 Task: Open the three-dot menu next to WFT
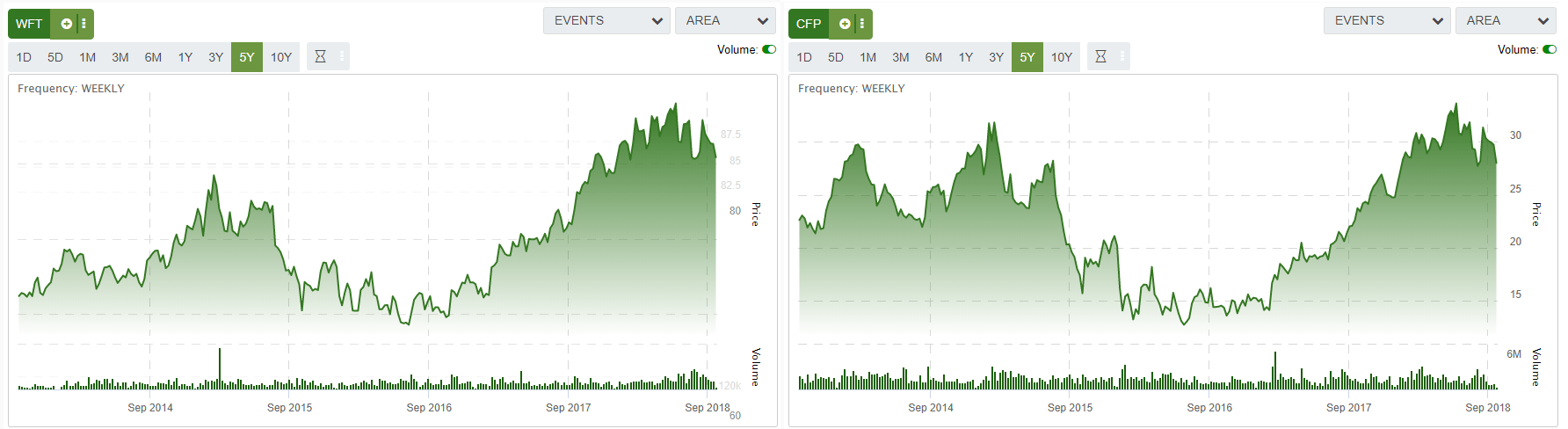tap(84, 24)
